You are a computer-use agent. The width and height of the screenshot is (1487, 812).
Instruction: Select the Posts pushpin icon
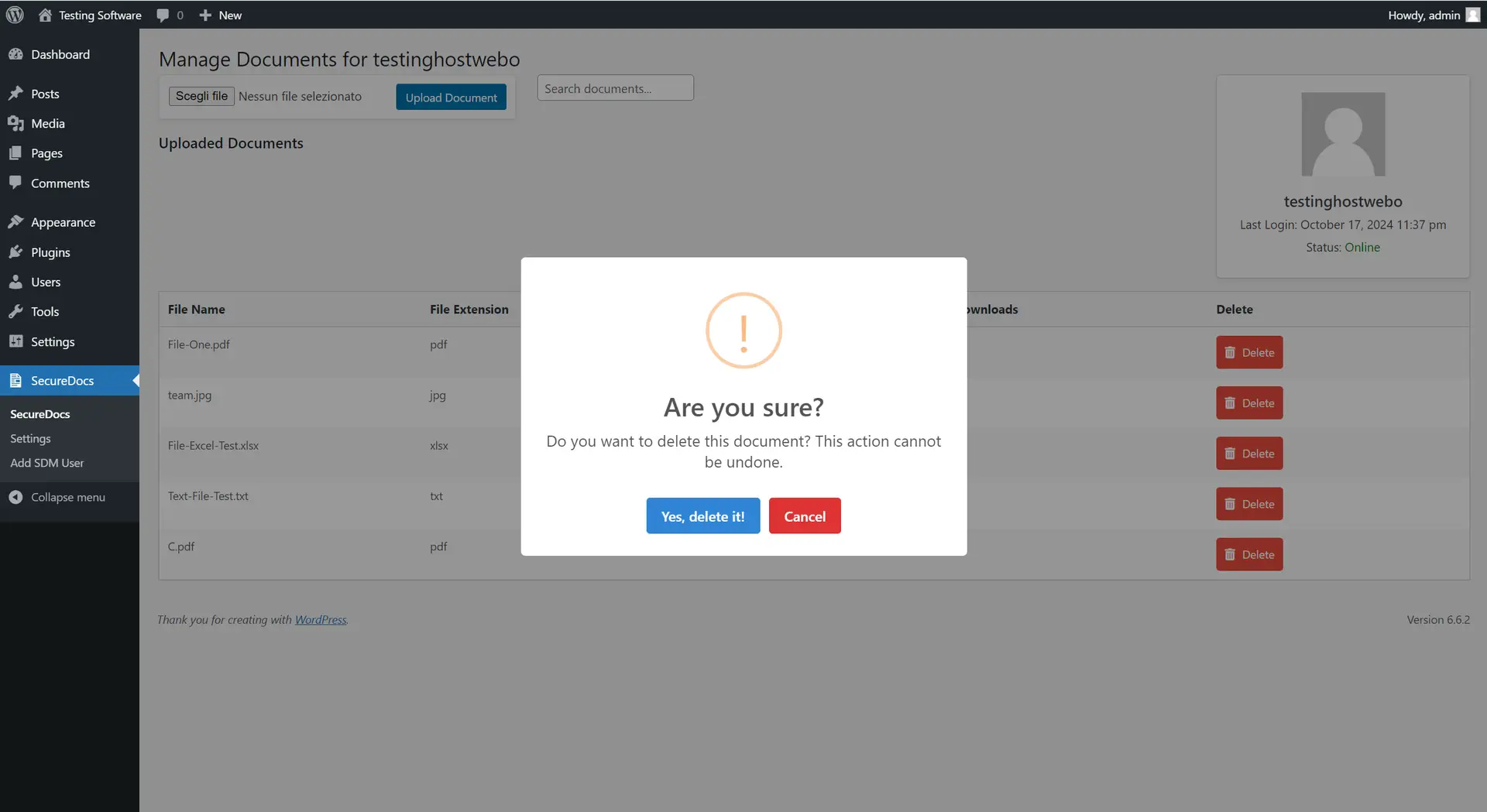(x=15, y=94)
